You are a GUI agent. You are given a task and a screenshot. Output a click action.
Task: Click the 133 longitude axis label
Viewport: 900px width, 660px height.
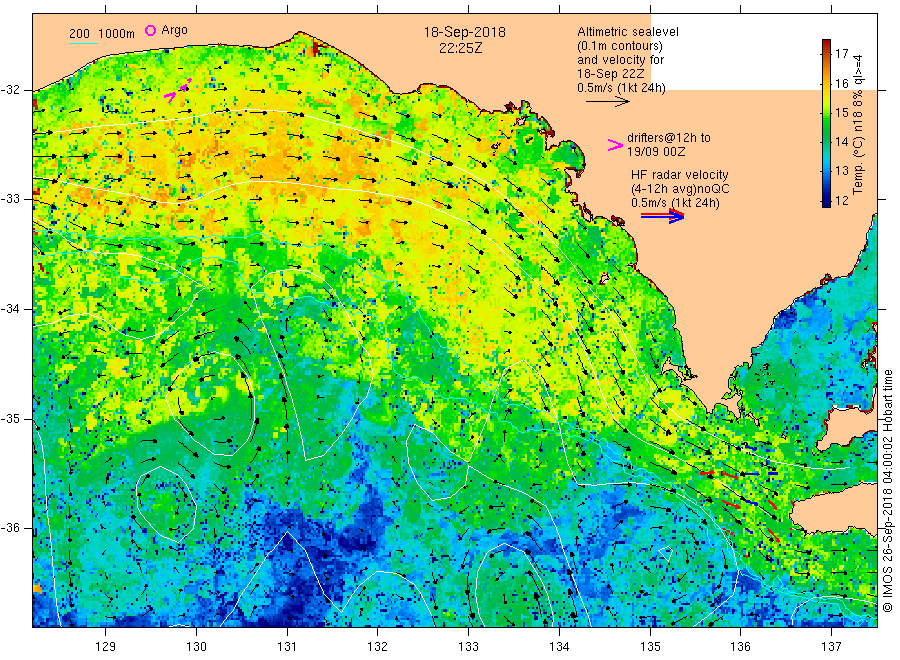tap(468, 647)
